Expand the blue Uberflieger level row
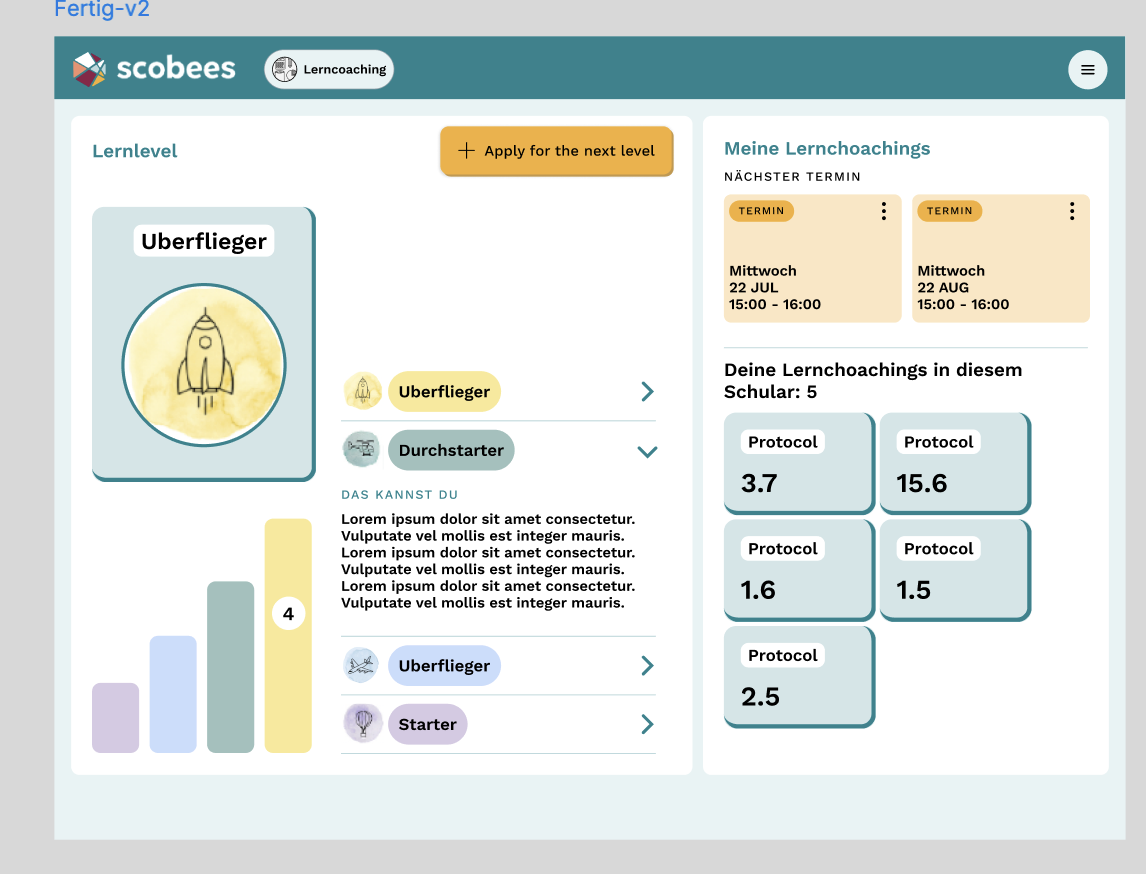The image size is (1146, 874). tap(647, 666)
